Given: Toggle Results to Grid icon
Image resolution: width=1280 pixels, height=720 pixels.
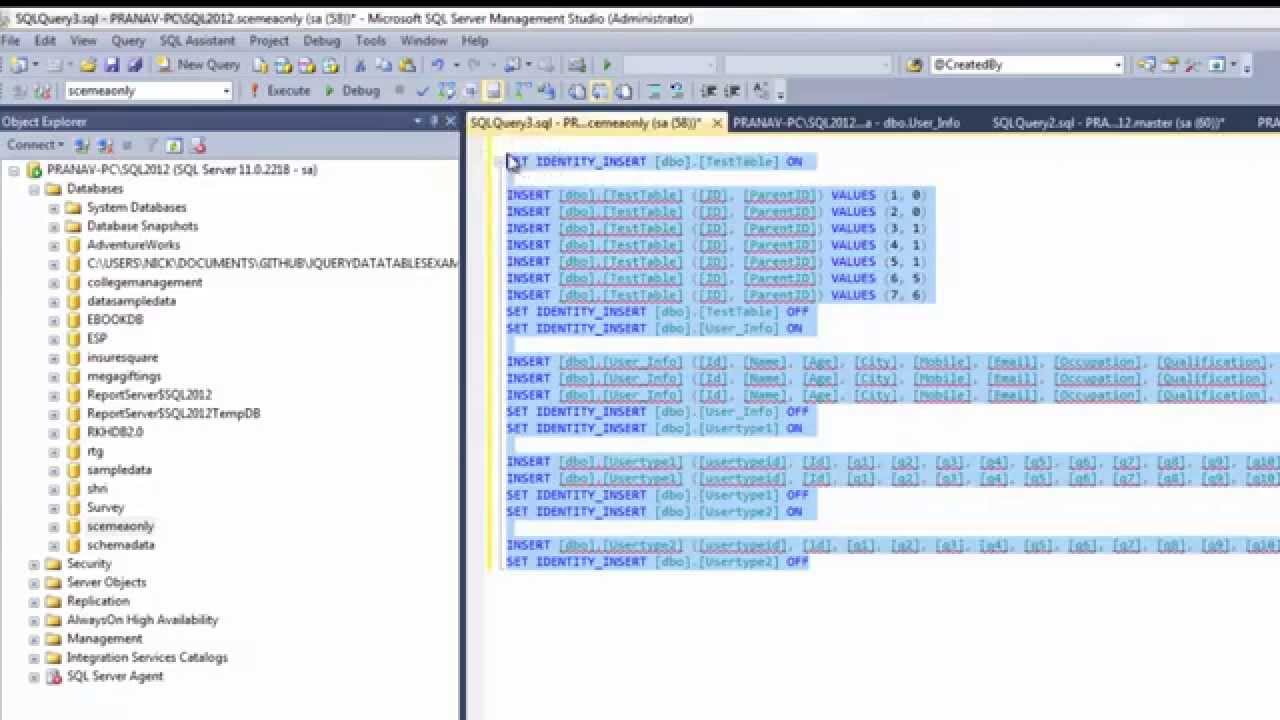Looking at the screenshot, I should (600, 91).
